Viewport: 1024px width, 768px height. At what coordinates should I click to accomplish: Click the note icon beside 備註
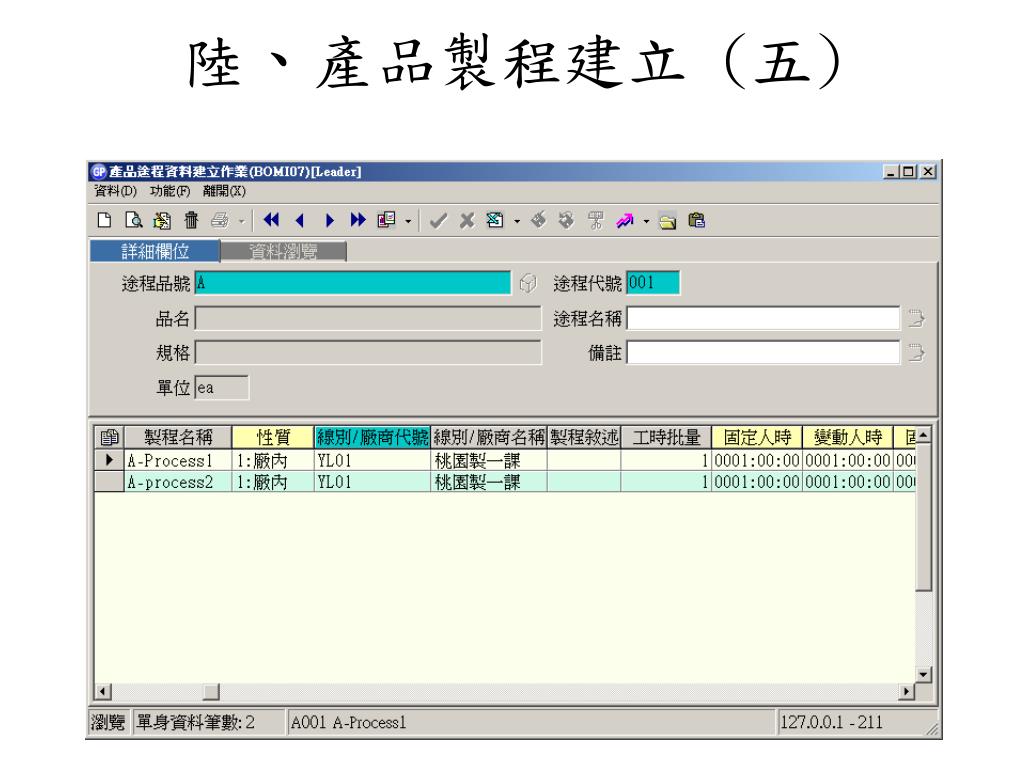[x=916, y=353]
